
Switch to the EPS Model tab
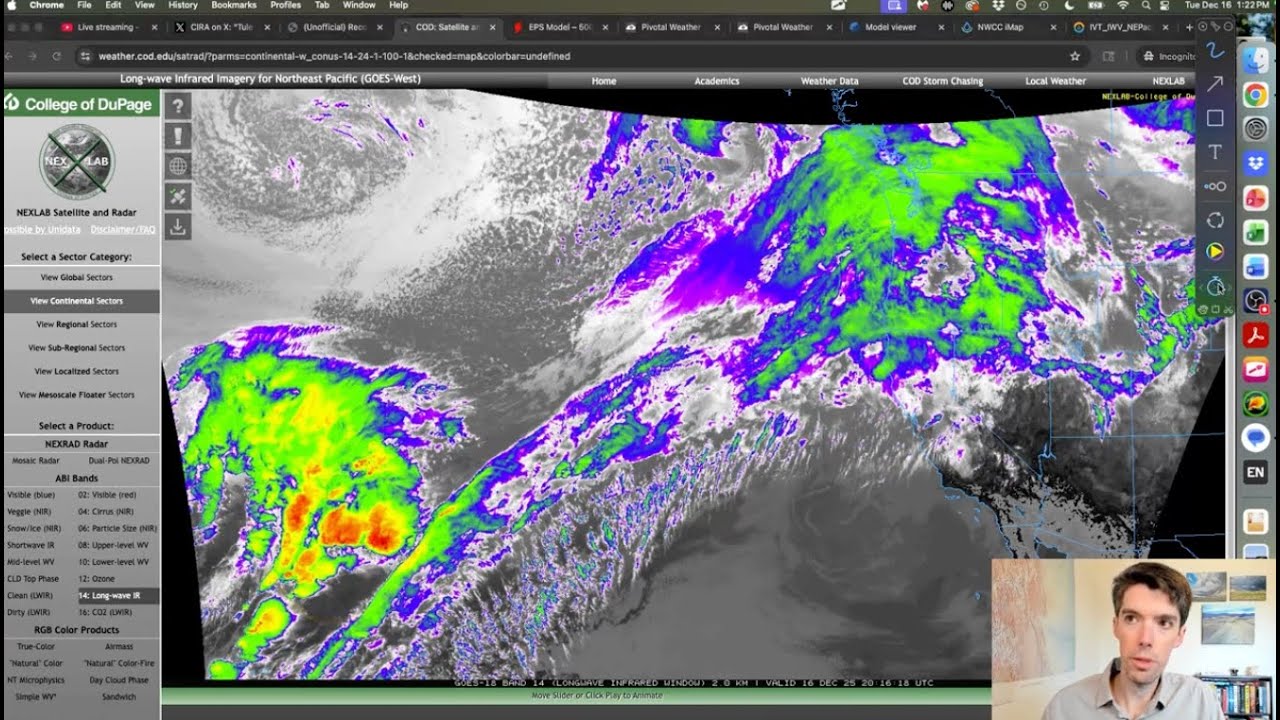556,27
